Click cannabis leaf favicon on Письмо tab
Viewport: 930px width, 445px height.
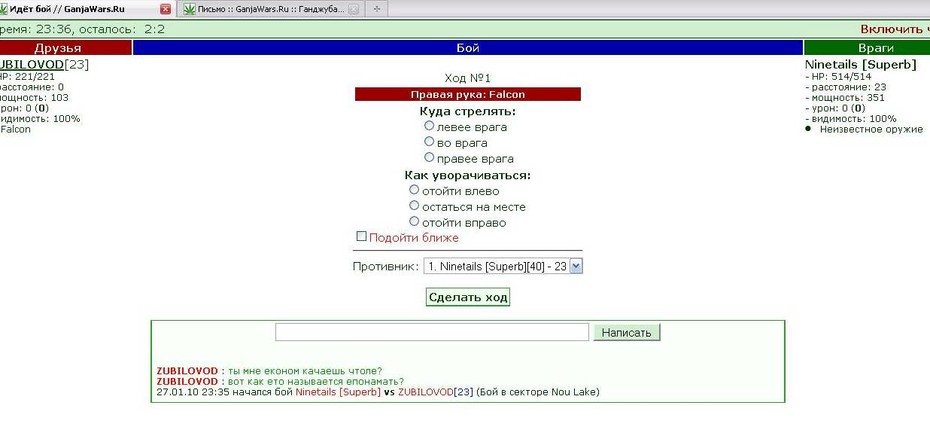(189, 9)
